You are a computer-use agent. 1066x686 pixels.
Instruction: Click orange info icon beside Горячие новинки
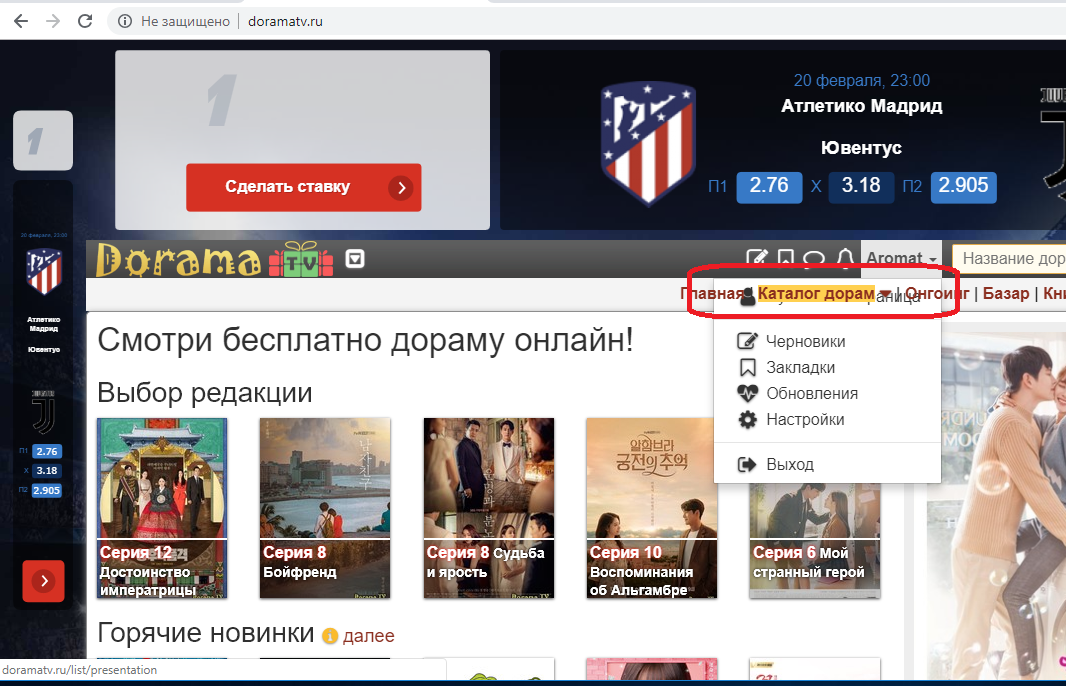(x=330, y=636)
